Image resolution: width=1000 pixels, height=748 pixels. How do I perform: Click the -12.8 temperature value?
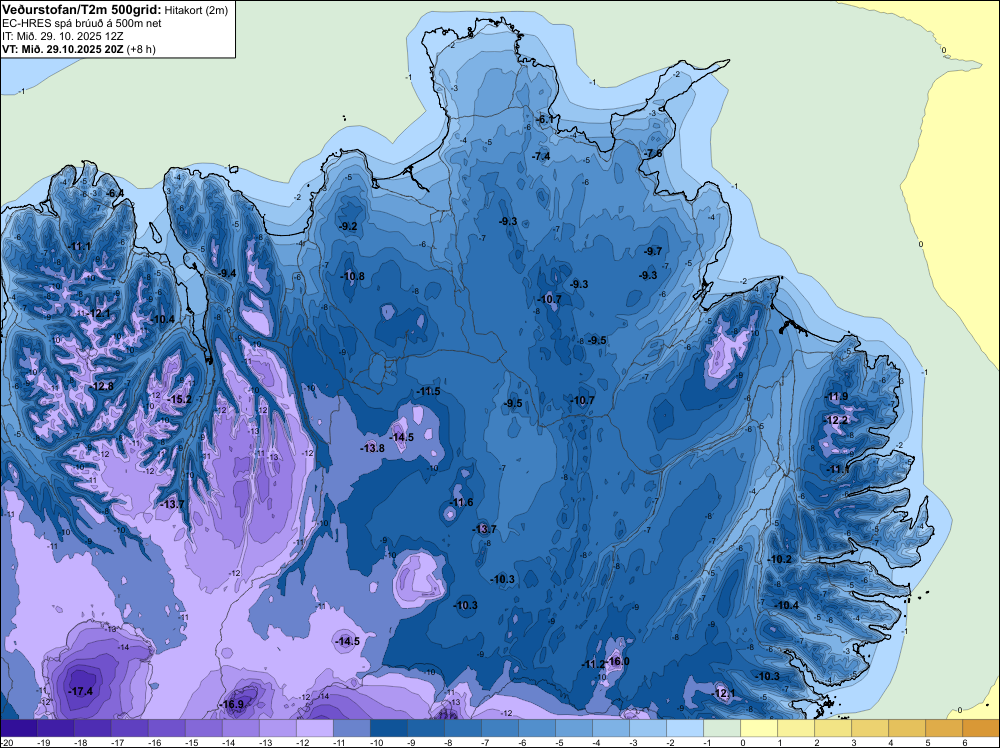pyautogui.click(x=101, y=386)
